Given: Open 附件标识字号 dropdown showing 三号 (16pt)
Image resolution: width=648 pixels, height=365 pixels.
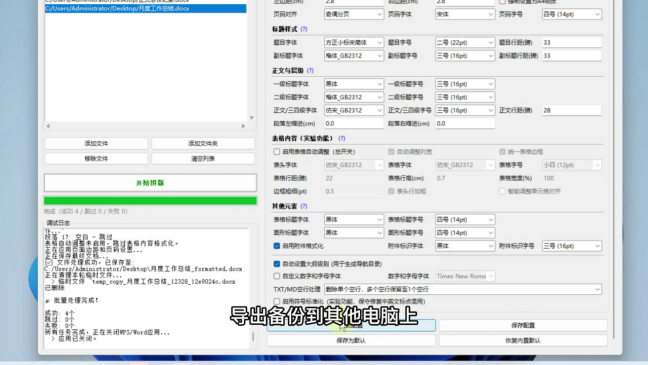Looking at the screenshot, I should click(x=572, y=246).
